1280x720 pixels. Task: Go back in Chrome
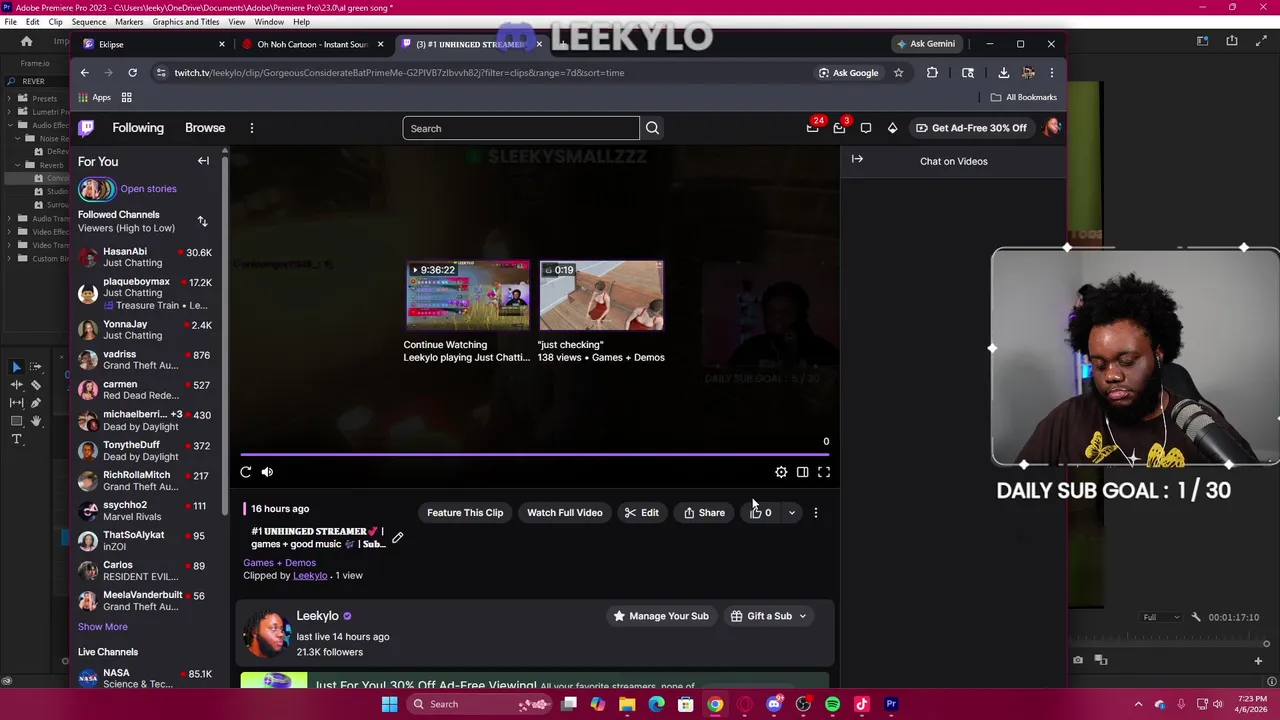(x=85, y=72)
